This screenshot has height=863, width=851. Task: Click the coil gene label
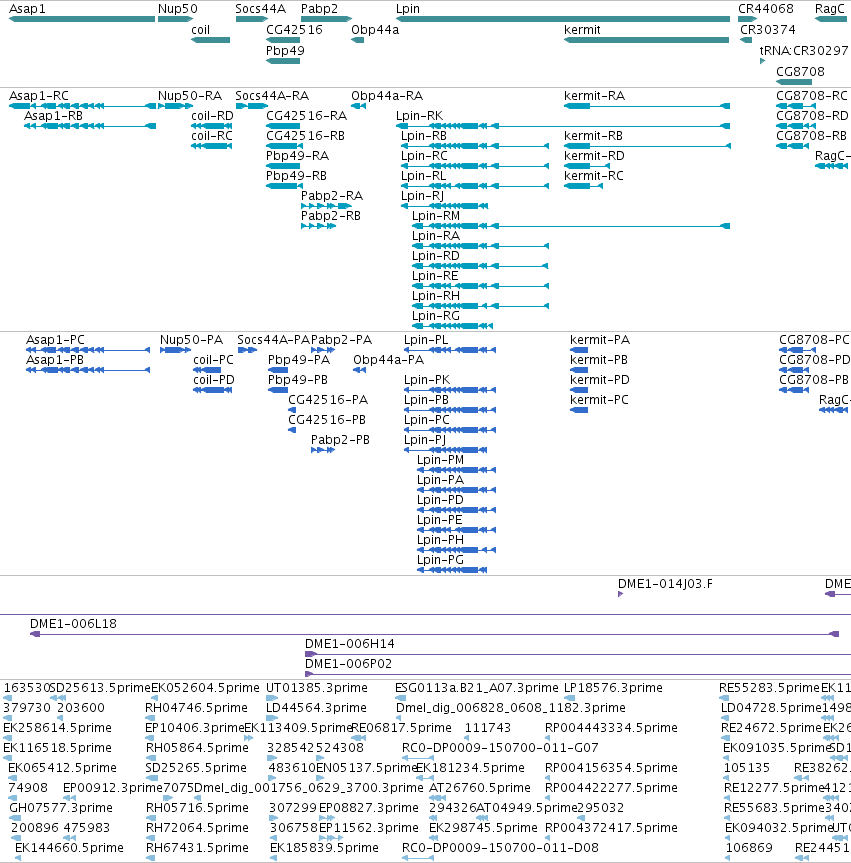click(x=200, y=30)
